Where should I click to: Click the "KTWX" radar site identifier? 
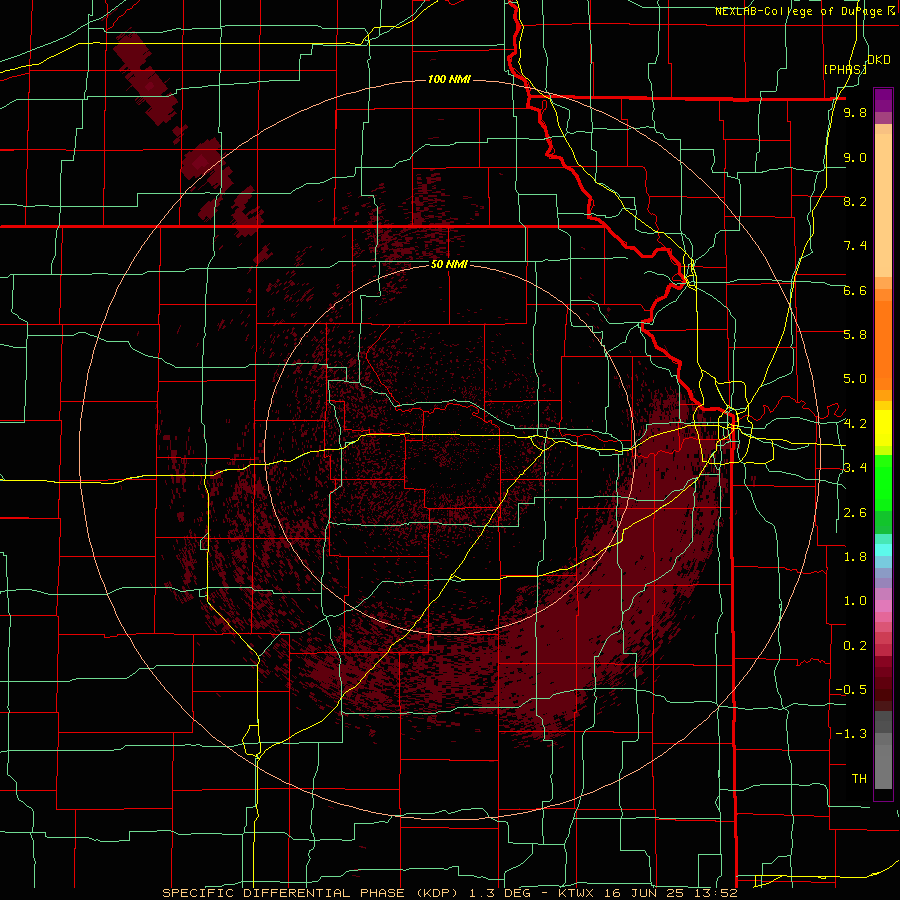coord(577,893)
